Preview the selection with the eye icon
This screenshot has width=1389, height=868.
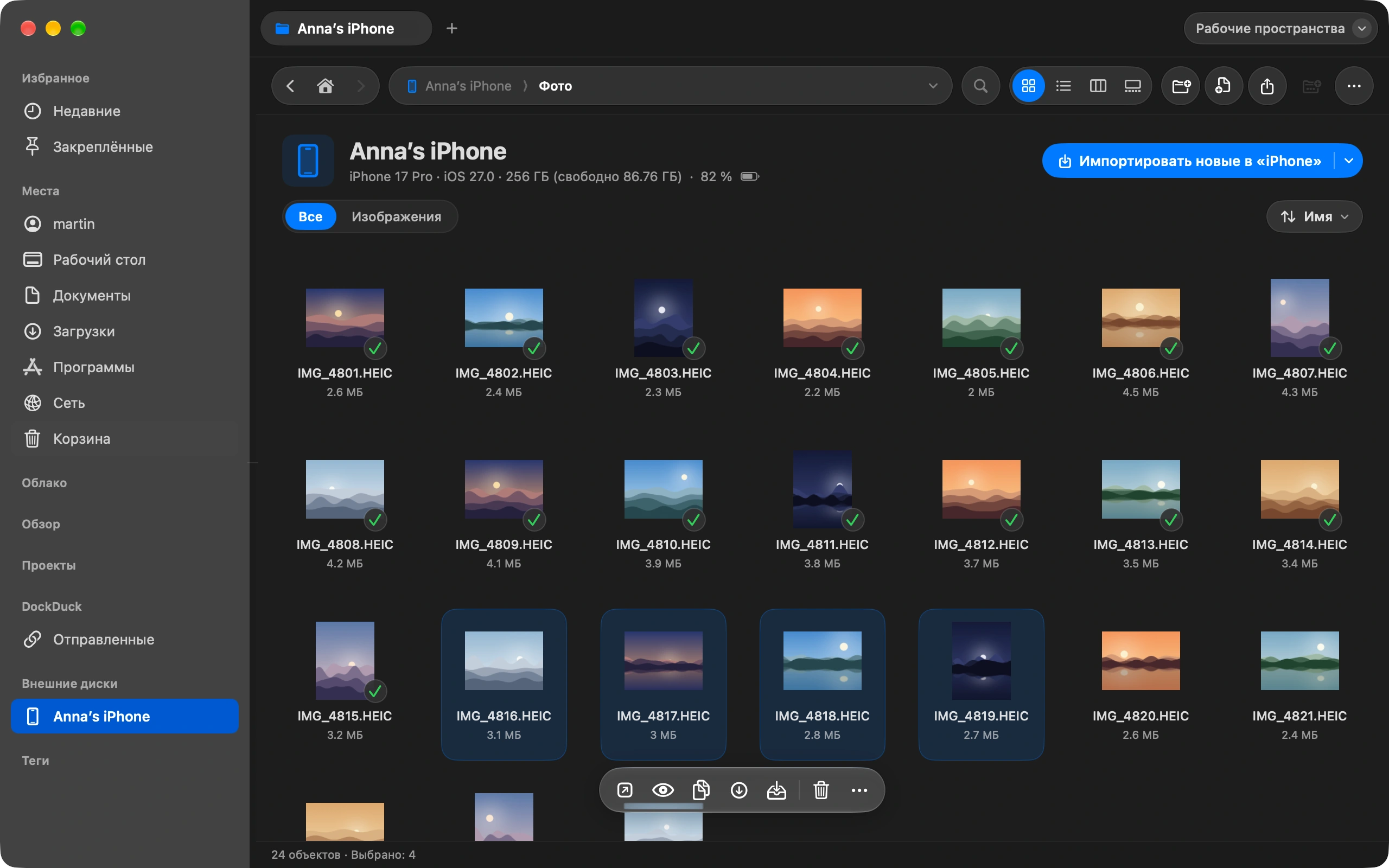tap(663, 790)
